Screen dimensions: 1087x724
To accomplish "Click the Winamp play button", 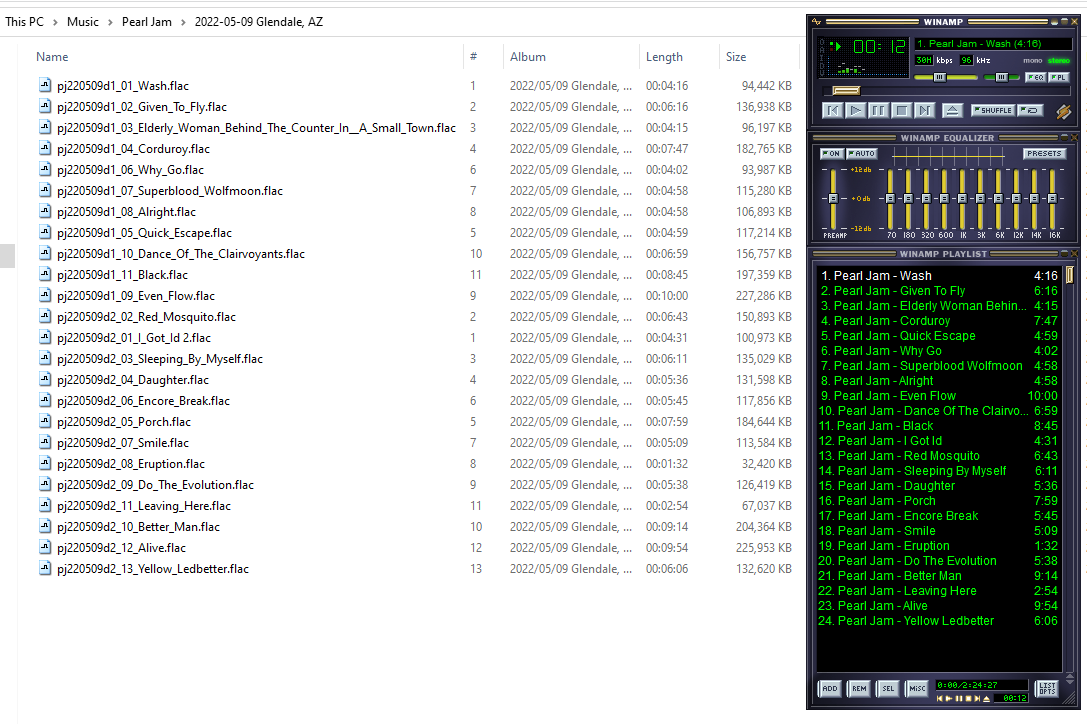I will pos(855,110).
